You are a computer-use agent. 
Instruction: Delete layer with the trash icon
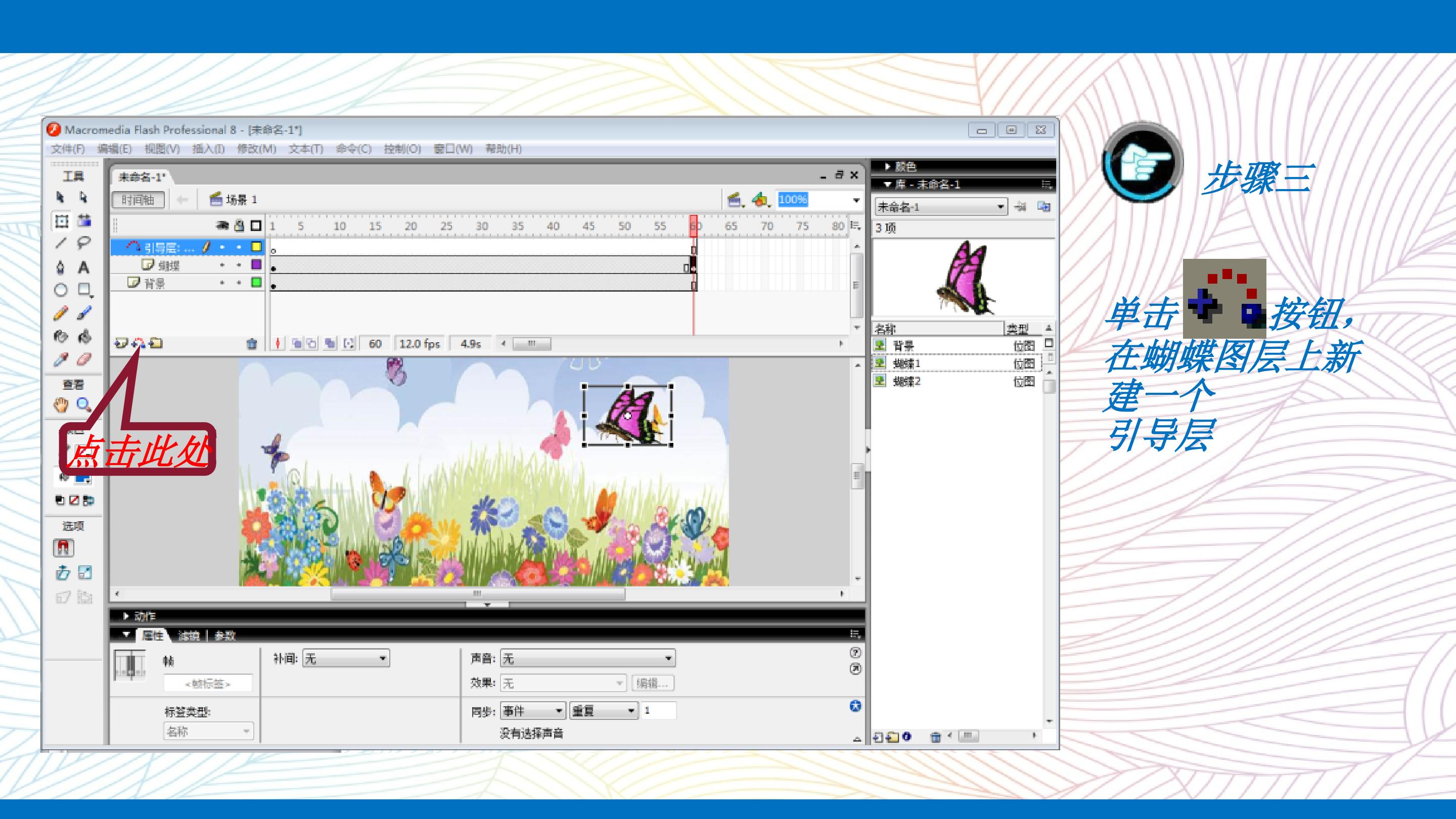coord(252,344)
